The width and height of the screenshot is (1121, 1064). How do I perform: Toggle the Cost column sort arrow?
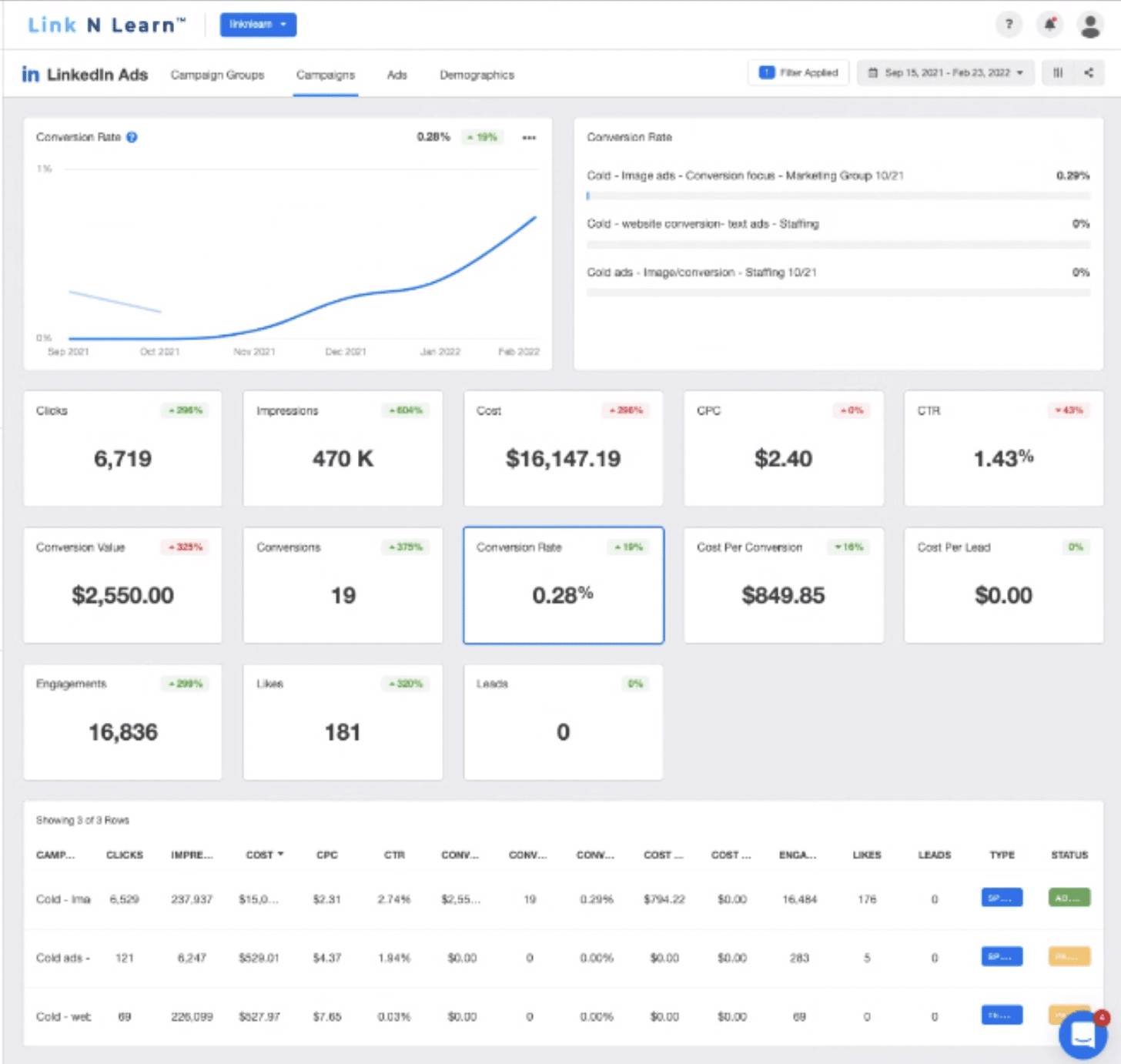(x=280, y=855)
